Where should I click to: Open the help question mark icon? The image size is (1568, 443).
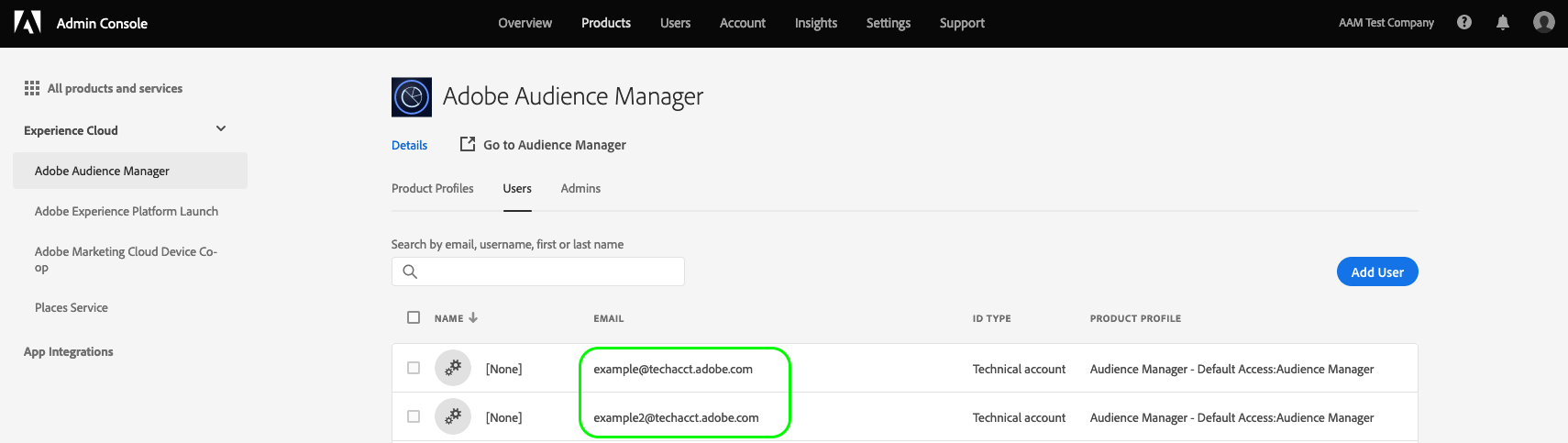(x=1464, y=22)
